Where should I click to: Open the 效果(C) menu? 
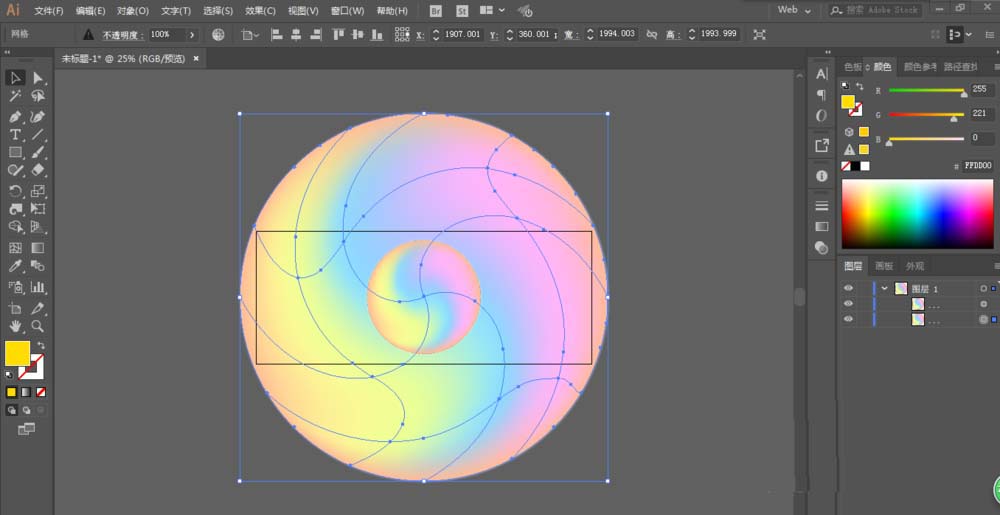click(x=260, y=11)
